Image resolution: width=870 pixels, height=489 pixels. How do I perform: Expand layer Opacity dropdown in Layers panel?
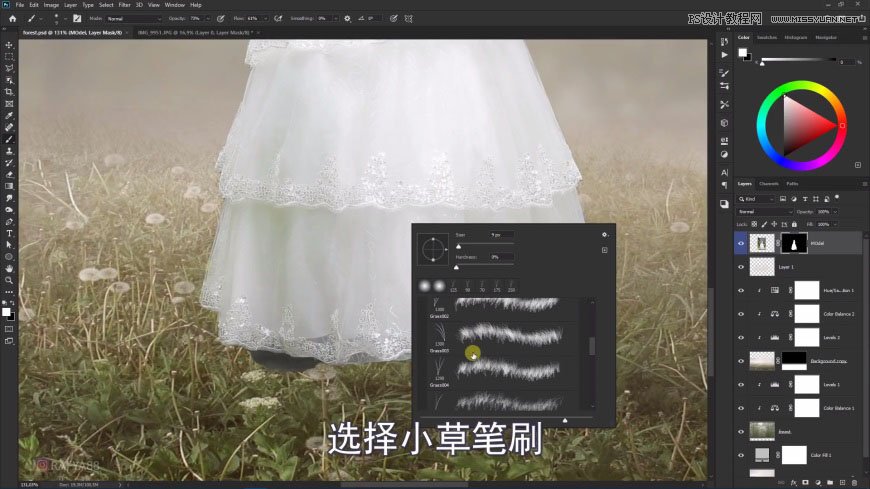835,211
